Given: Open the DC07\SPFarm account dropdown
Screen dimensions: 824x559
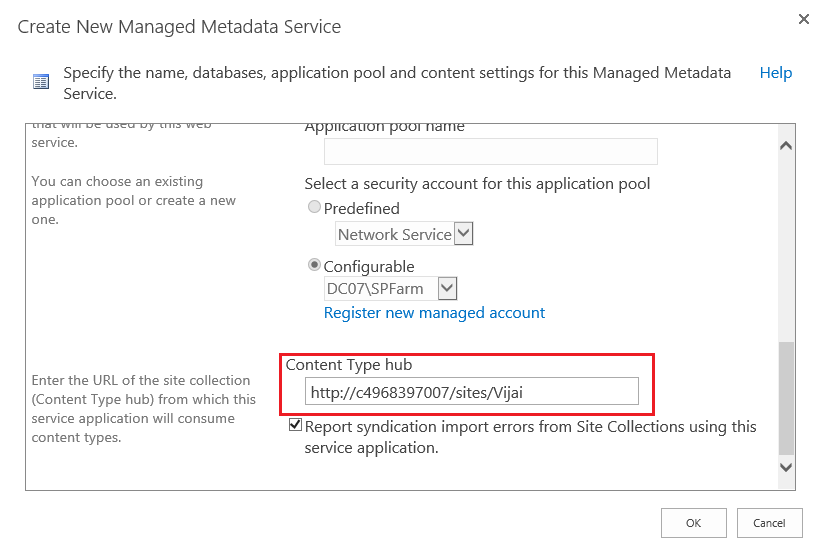Looking at the screenshot, I should coord(447,289).
